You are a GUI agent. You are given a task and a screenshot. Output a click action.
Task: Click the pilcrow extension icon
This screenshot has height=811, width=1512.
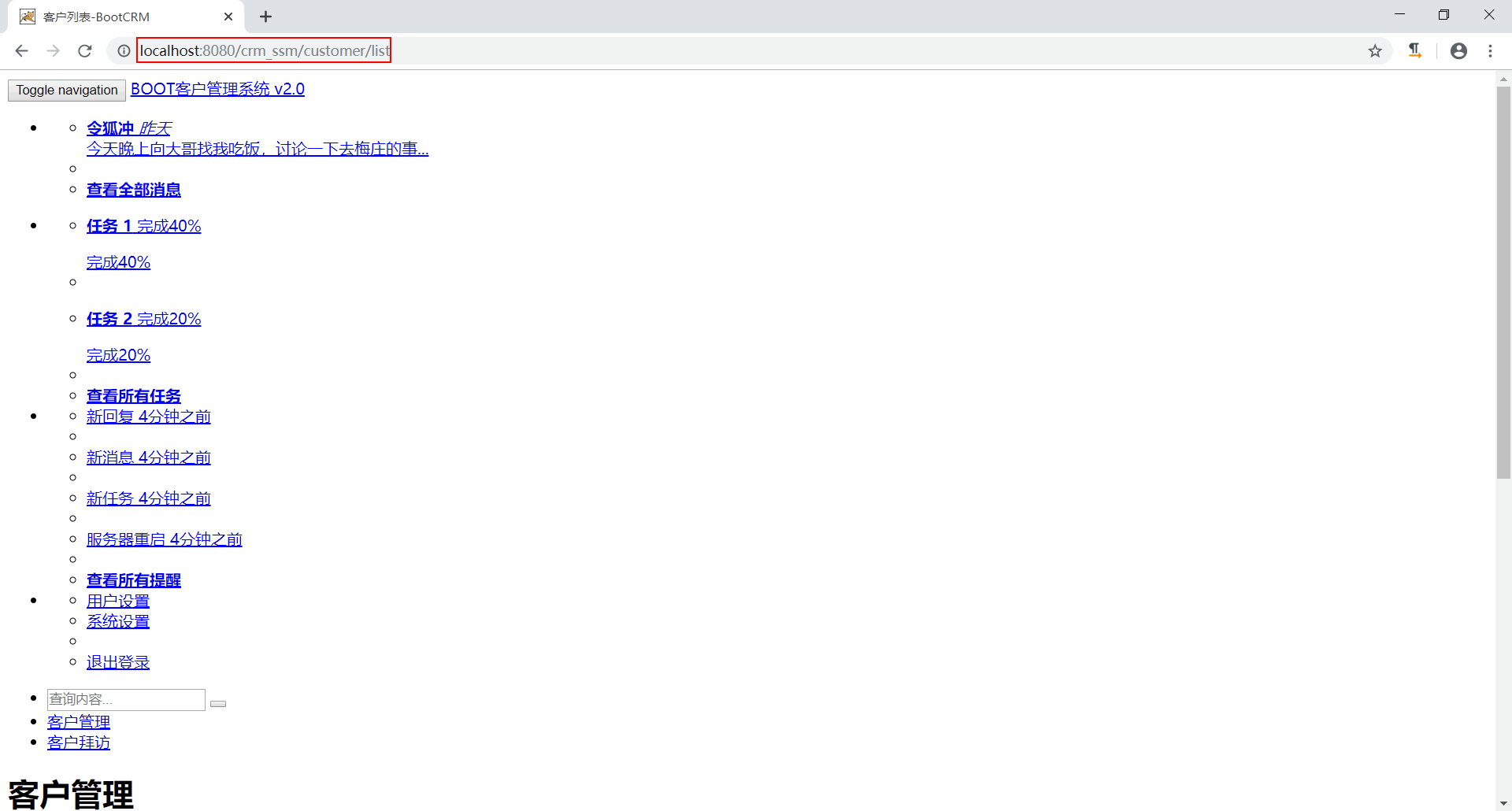(x=1415, y=50)
